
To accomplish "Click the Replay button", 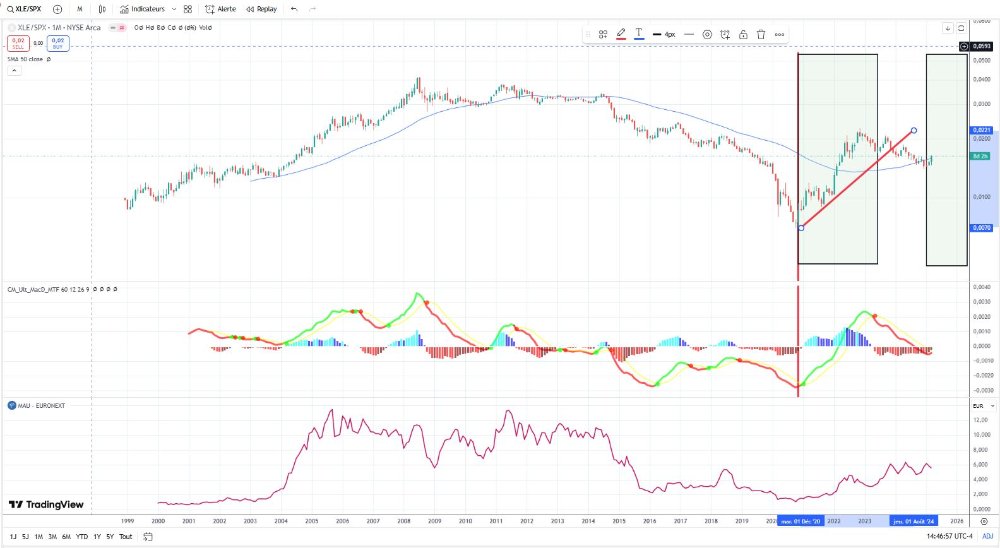I will tap(262, 8).
